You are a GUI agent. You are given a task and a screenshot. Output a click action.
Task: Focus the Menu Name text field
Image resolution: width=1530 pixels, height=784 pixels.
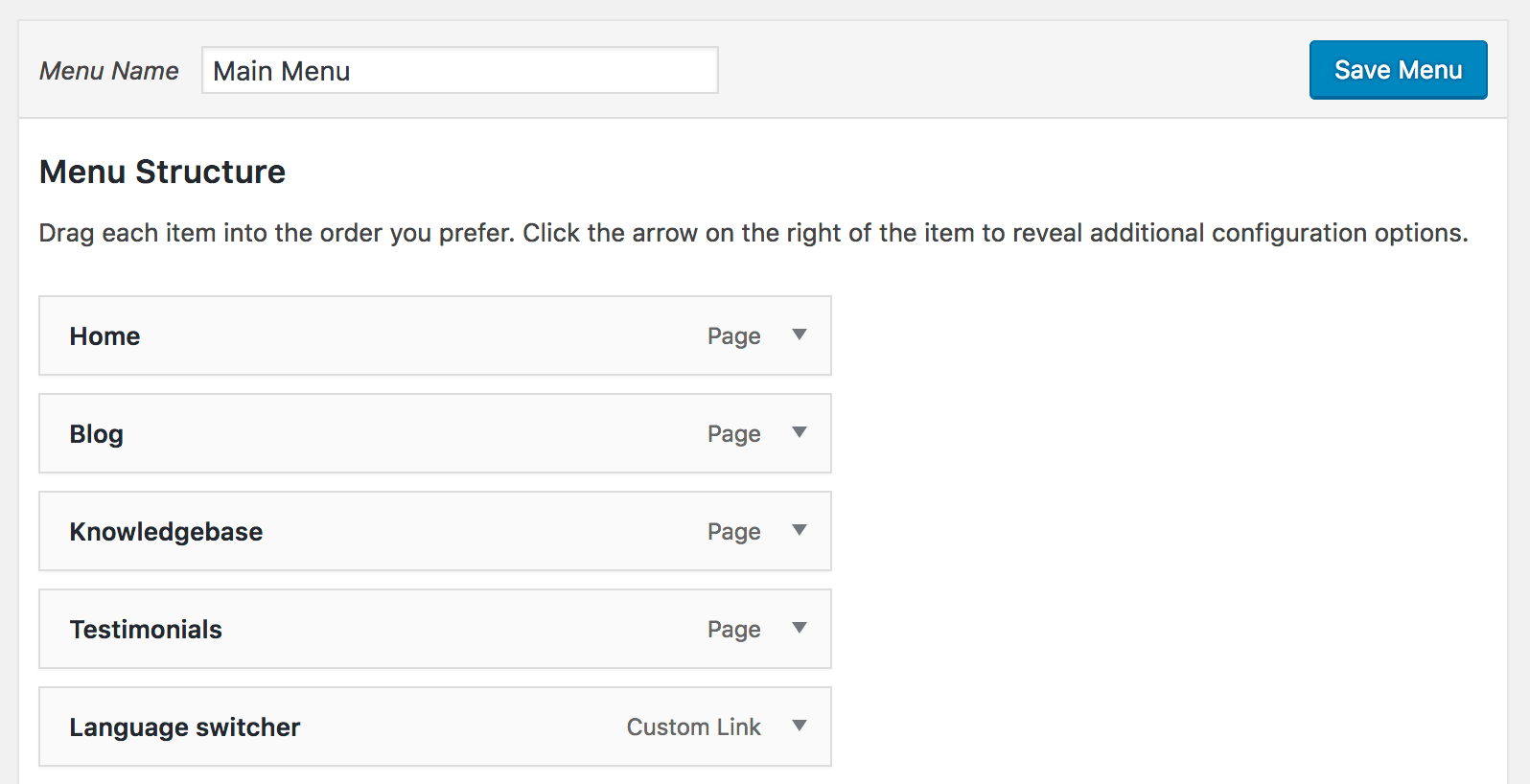pos(459,71)
